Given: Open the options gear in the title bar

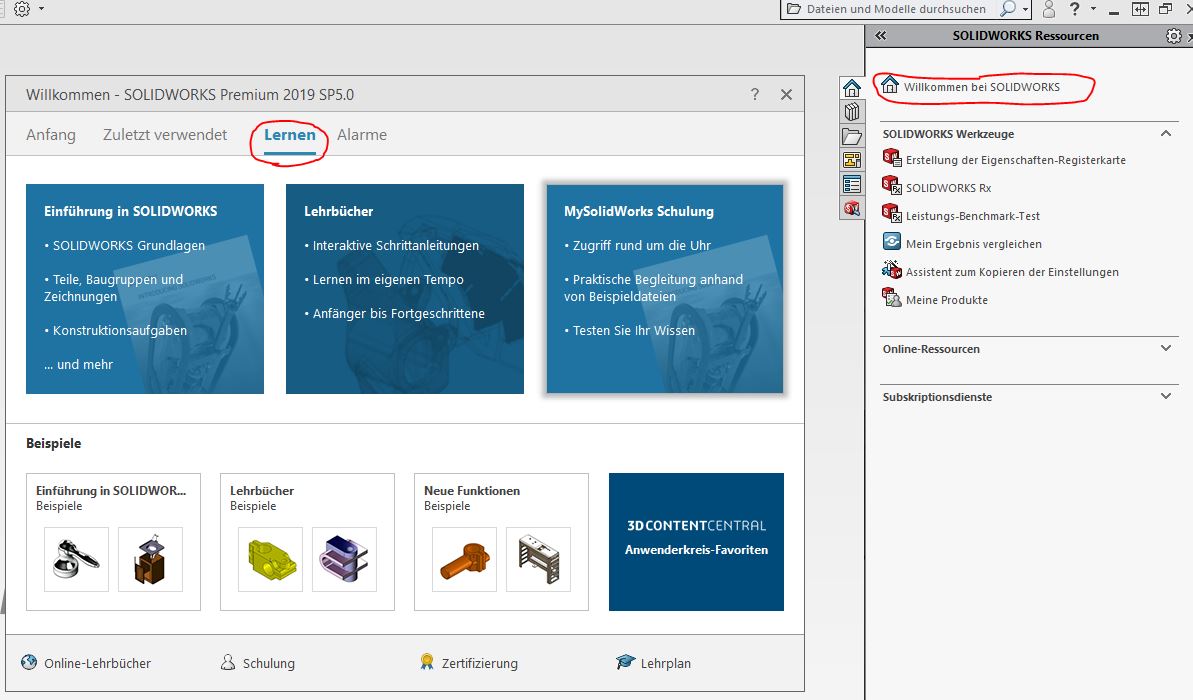Looking at the screenshot, I should [22, 9].
